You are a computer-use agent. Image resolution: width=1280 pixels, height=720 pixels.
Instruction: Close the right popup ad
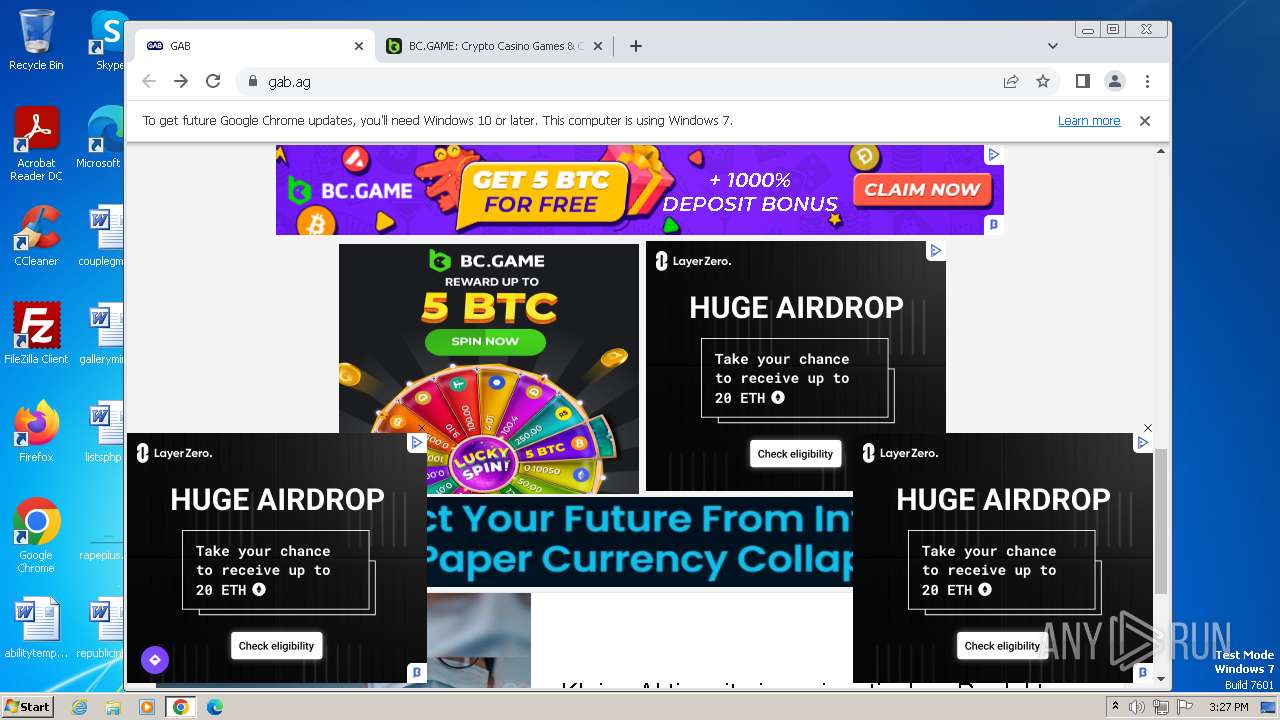pyautogui.click(x=1148, y=428)
